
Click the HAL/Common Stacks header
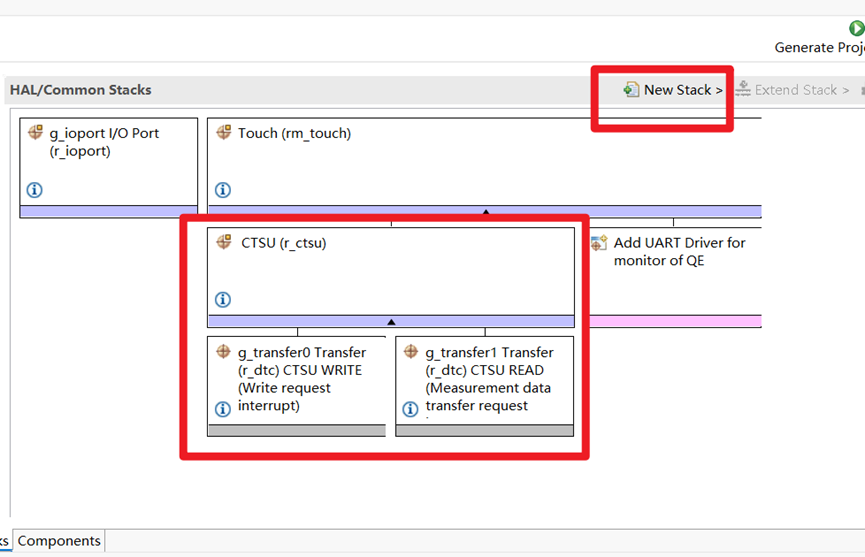[81, 90]
